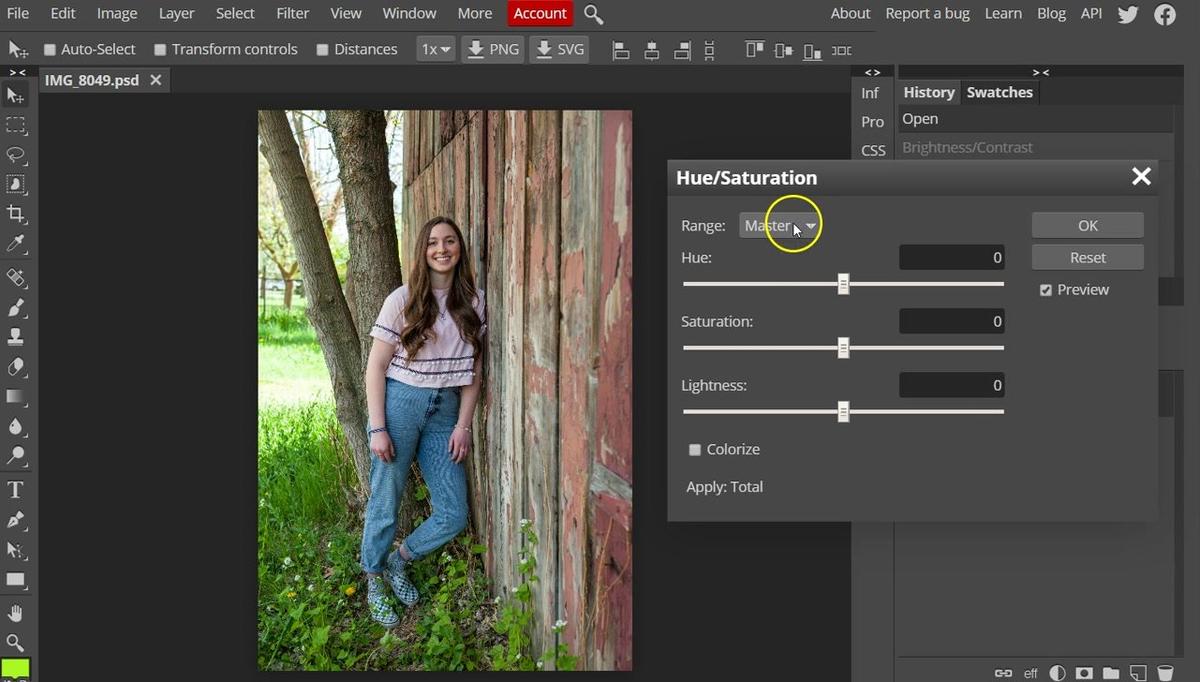Export using the PNG button

coord(492,49)
